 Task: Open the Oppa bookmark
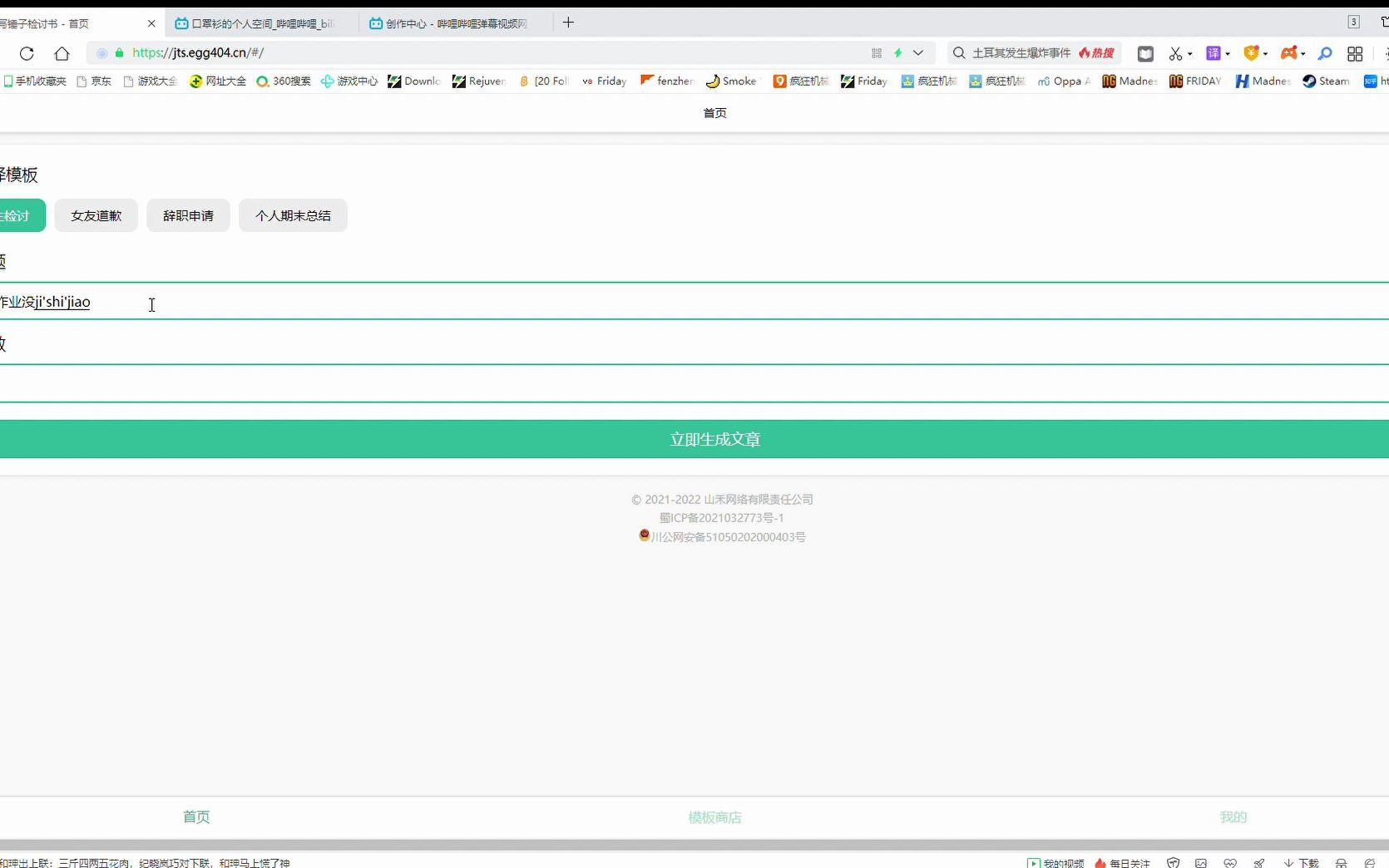coord(1064,81)
